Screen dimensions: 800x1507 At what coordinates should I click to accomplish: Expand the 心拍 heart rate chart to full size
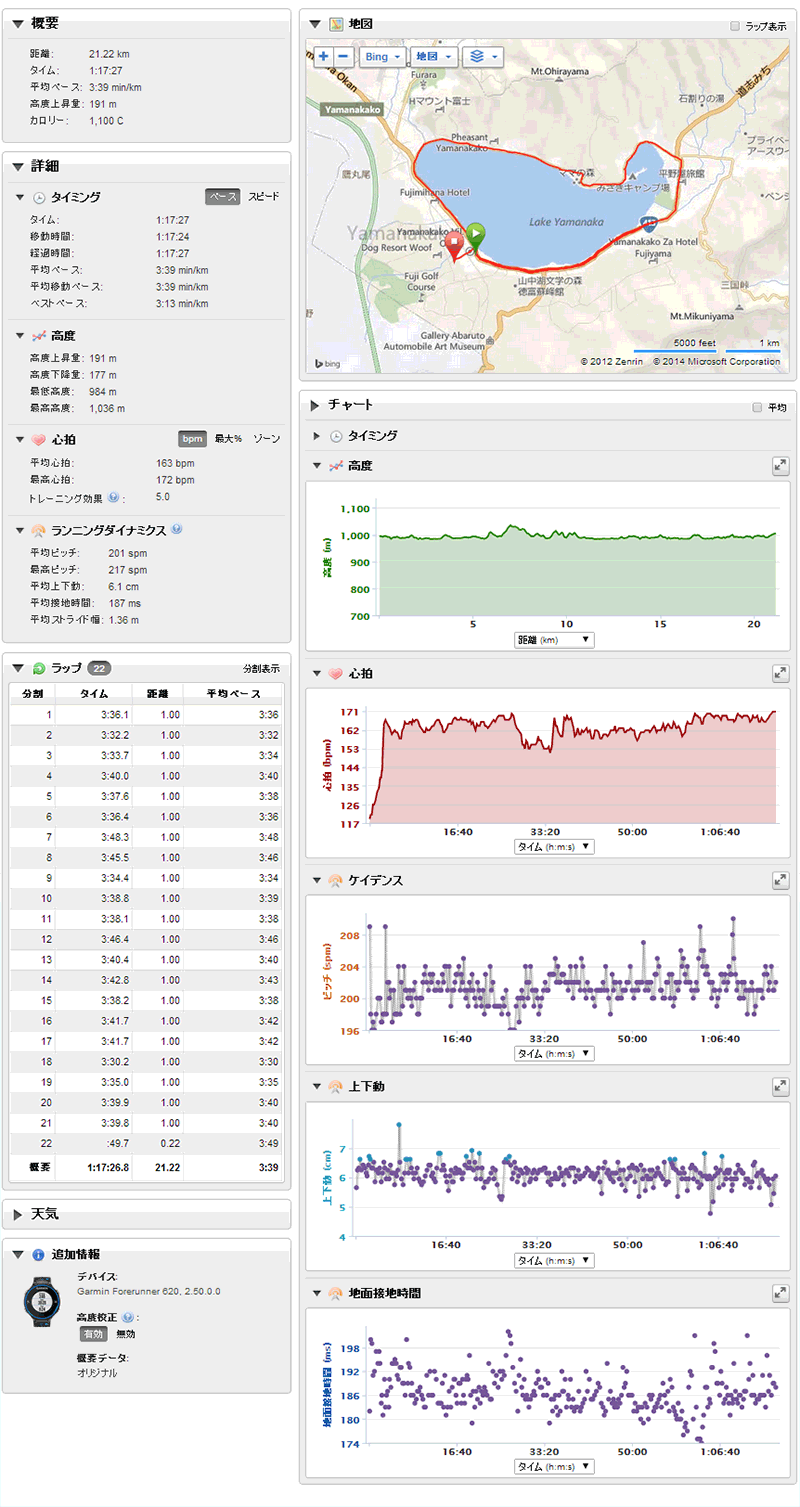tap(781, 674)
